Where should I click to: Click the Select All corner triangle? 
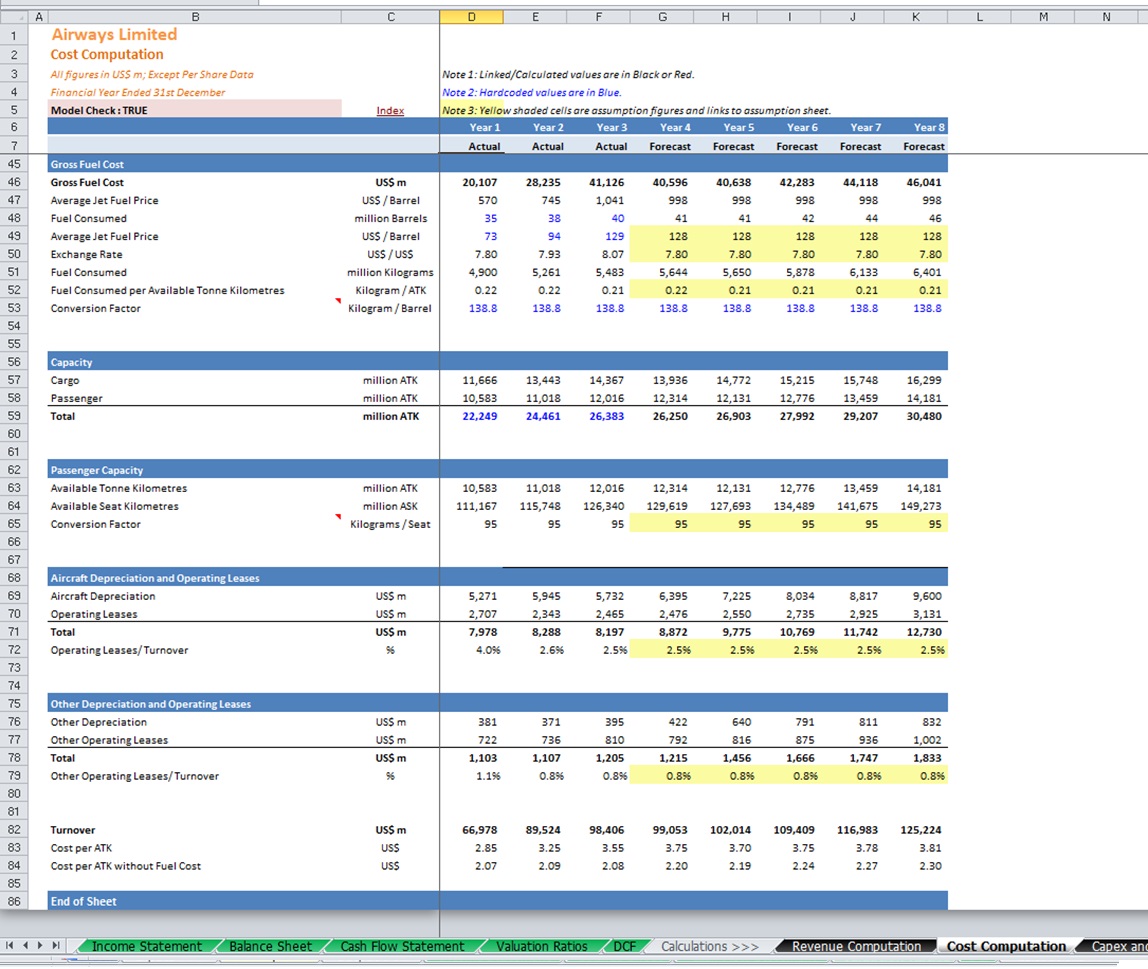click(x=14, y=16)
